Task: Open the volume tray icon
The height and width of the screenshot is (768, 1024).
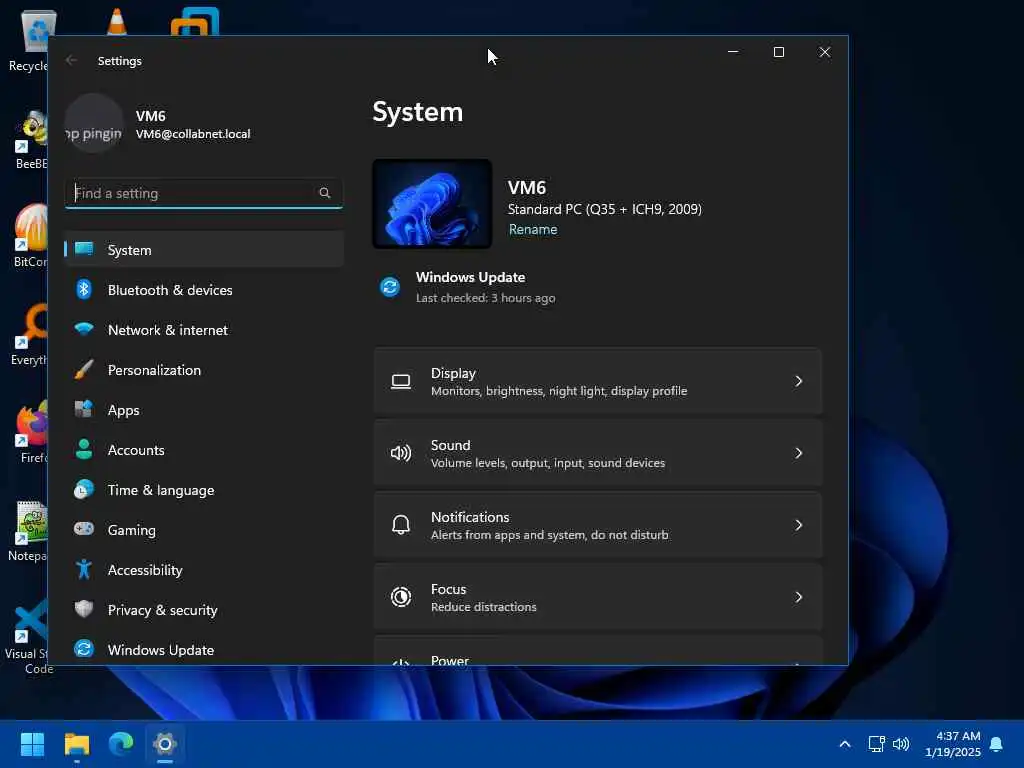Action: tap(901, 744)
